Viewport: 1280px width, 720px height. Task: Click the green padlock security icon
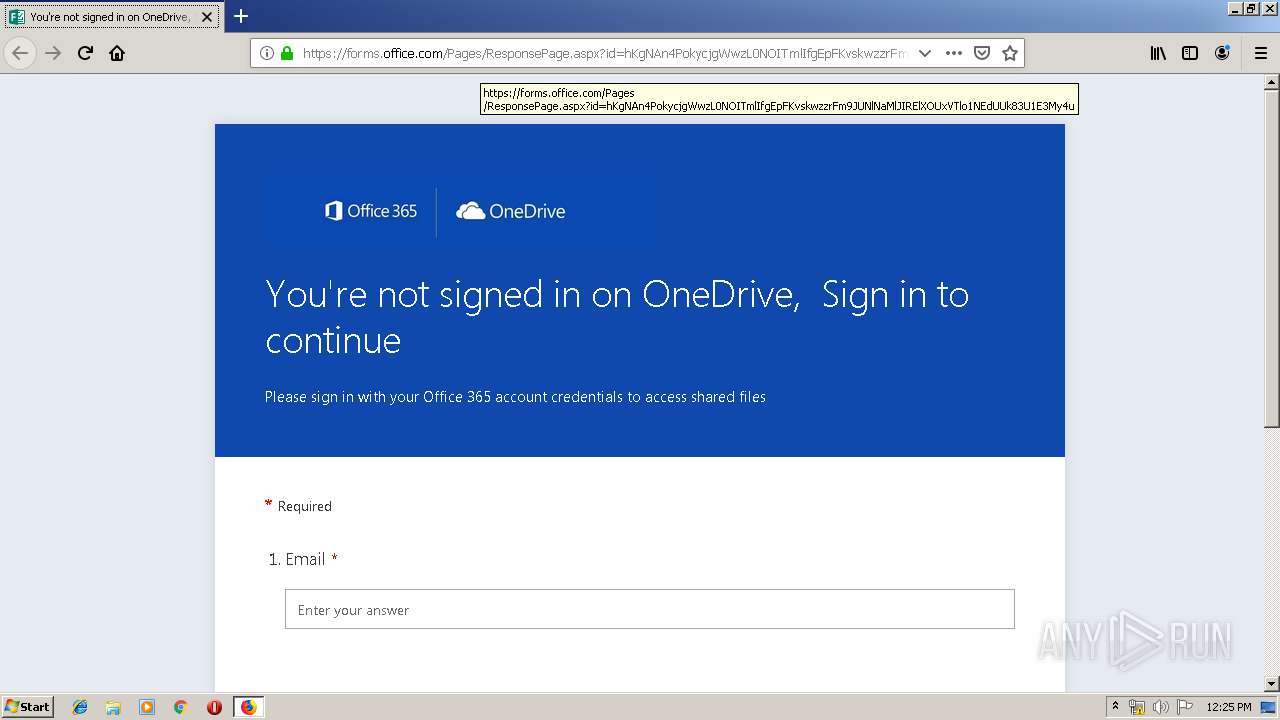pos(287,53)
